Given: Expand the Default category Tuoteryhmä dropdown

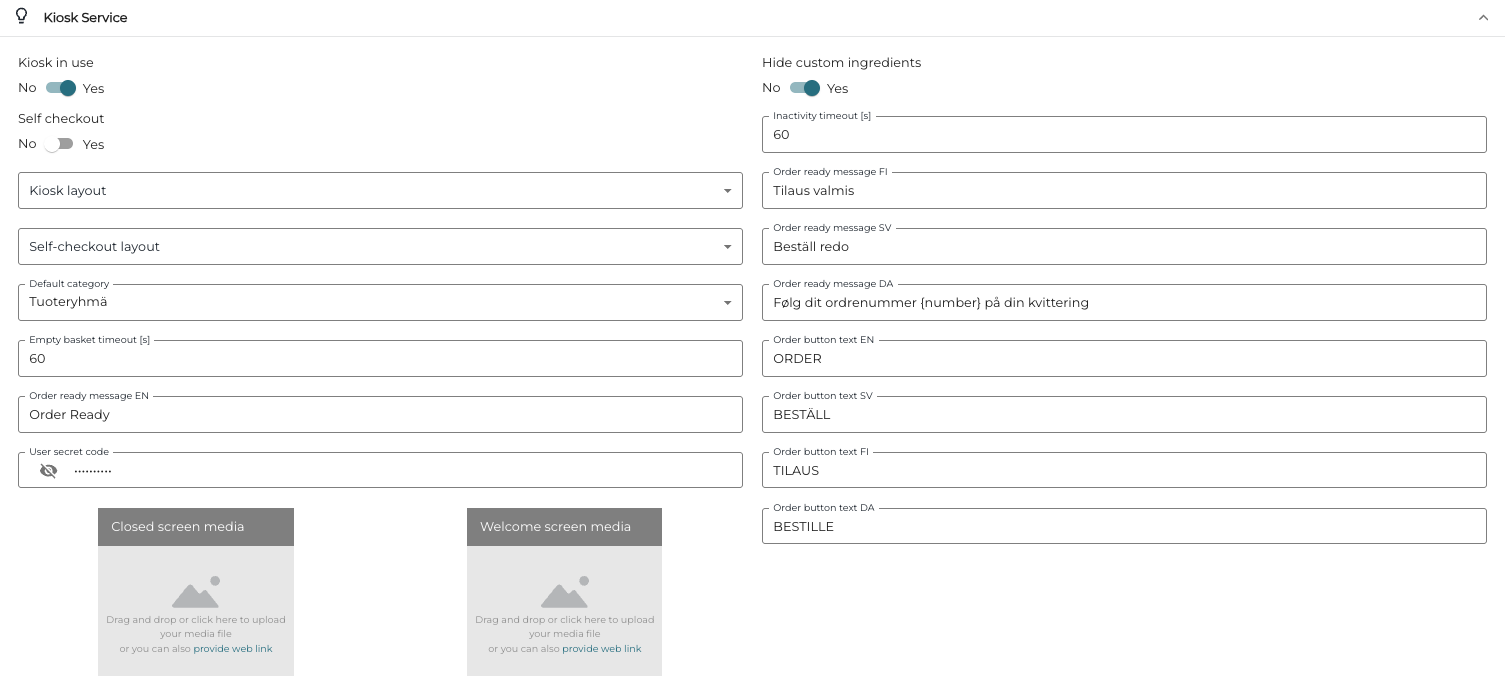Looking at the screenshot, I should [x=380, y=302].
